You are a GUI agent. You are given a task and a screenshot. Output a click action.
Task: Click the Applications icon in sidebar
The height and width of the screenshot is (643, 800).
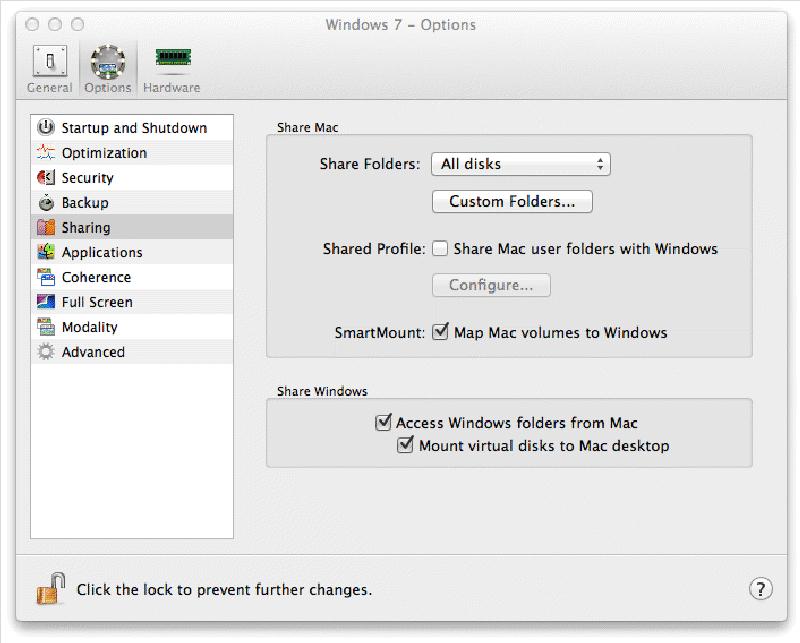coord(46,252)
